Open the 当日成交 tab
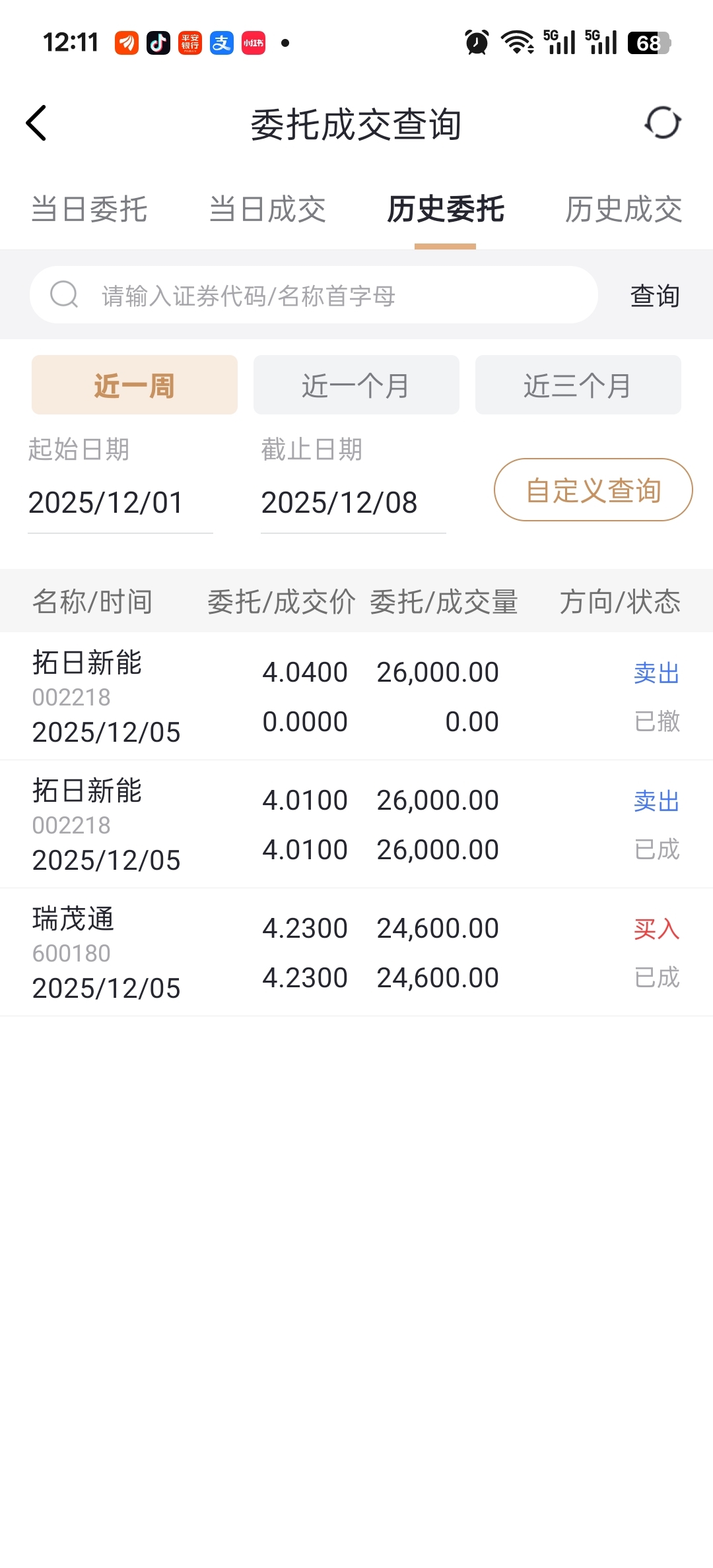Image resolution: width=713 pixels, height=1568 pixels. tap(267, 210)
